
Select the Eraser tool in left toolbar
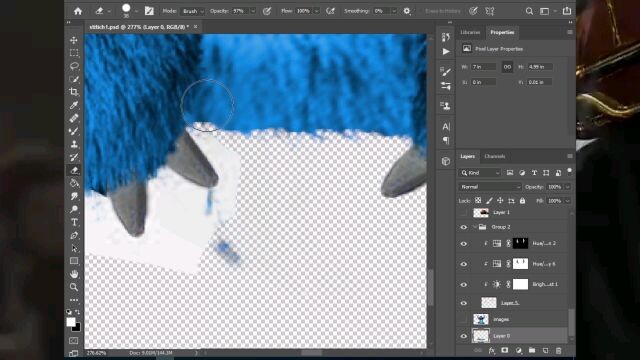[74, 171]
